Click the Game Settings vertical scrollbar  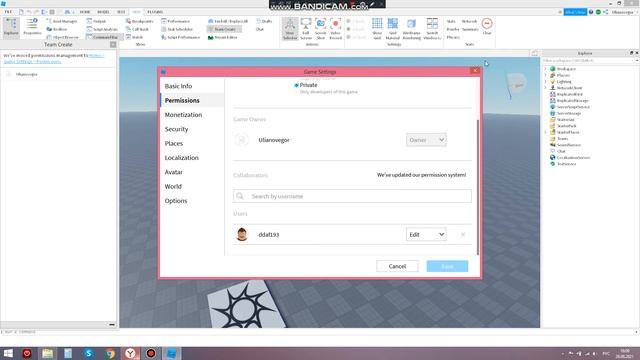[x=478, y=188]
